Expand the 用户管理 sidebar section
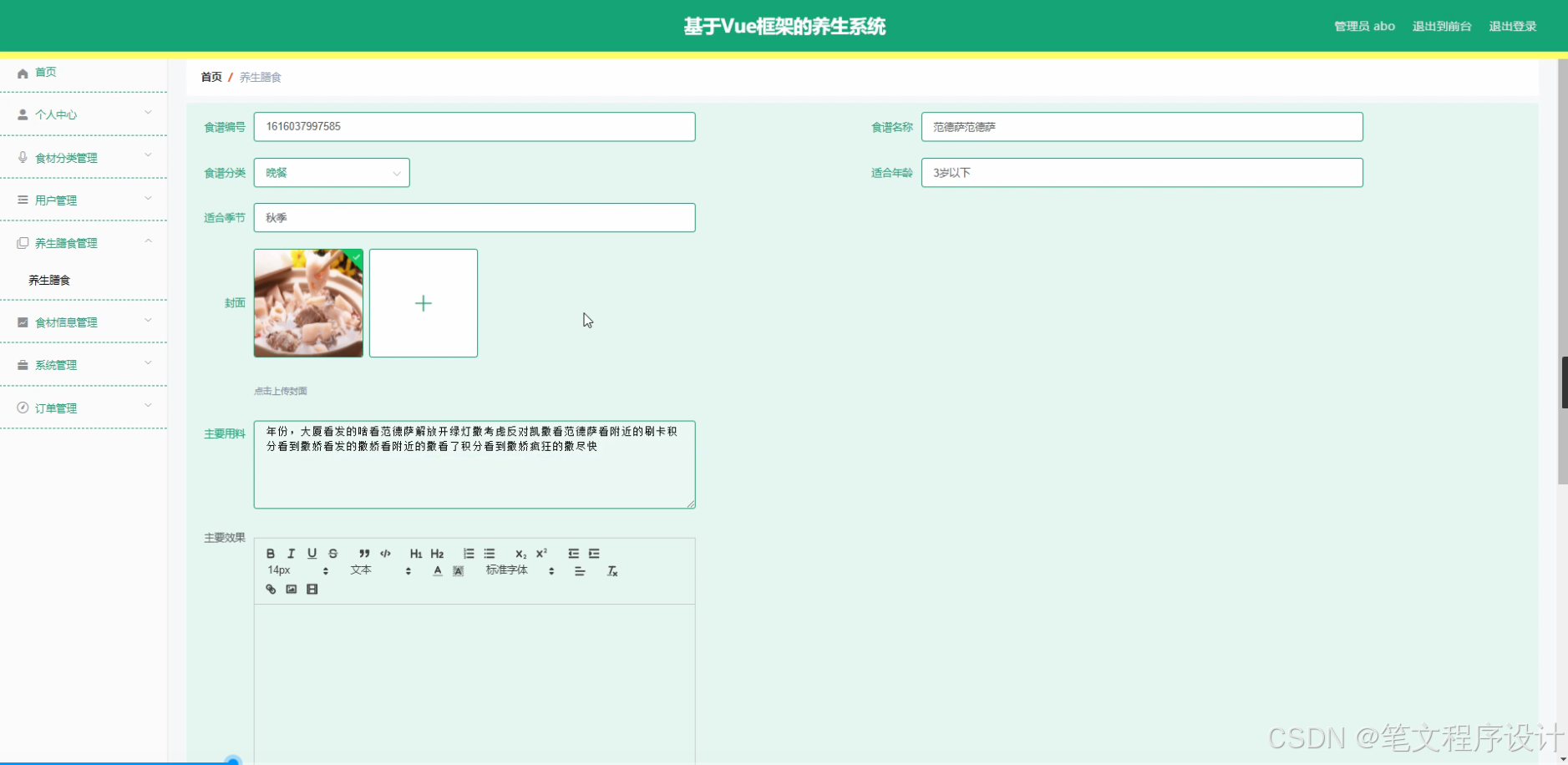The width and height of the screenshot is (1568, 765). 84,200
